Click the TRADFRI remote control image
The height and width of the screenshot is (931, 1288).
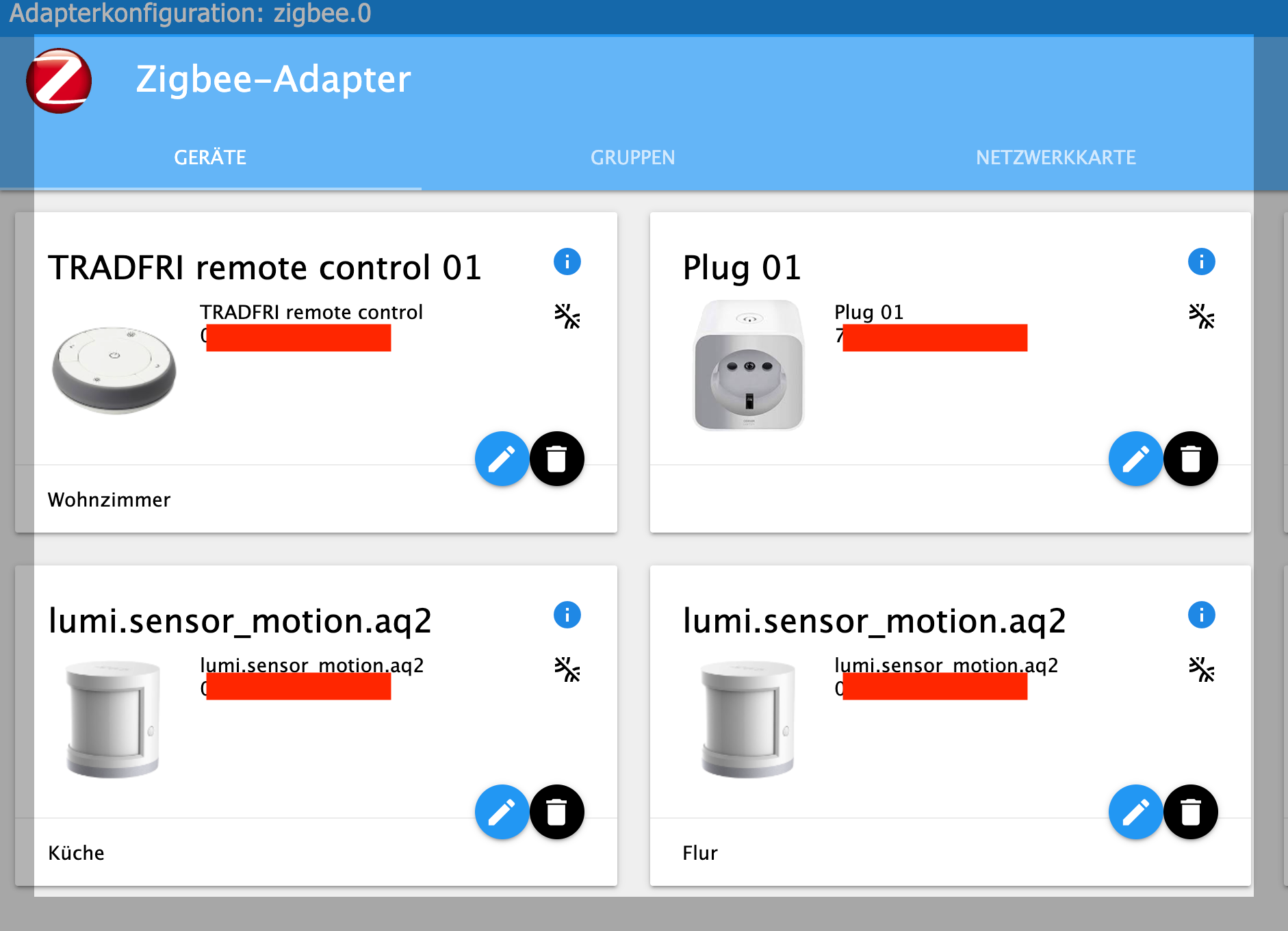pos(114,370)
